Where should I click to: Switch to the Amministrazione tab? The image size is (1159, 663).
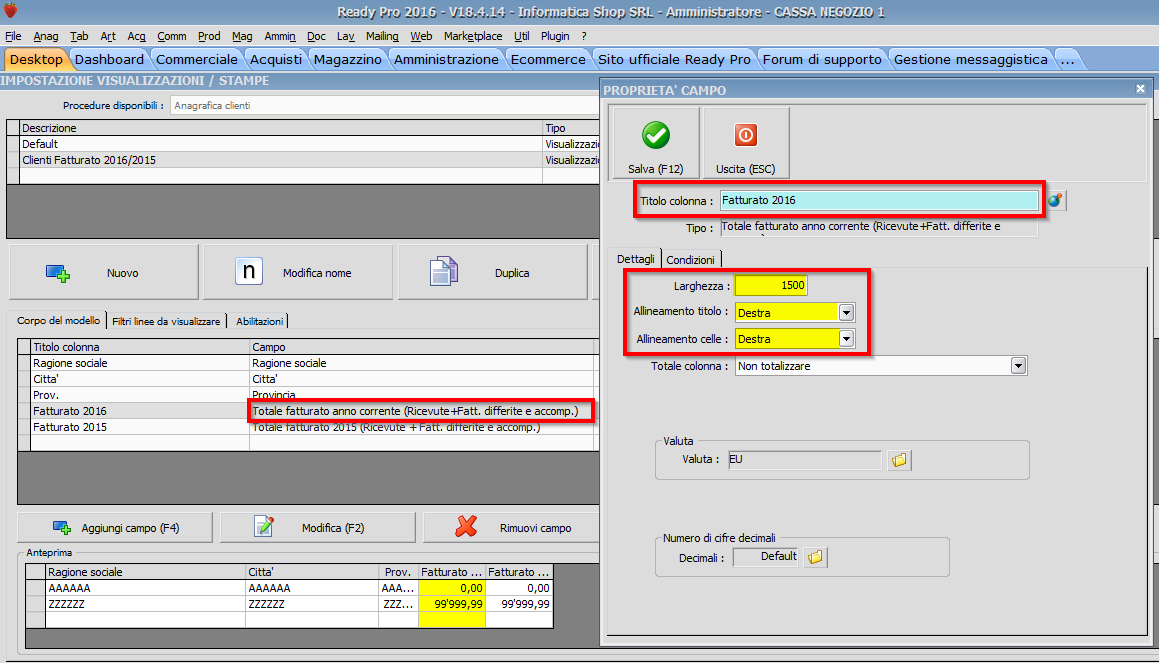446,59
